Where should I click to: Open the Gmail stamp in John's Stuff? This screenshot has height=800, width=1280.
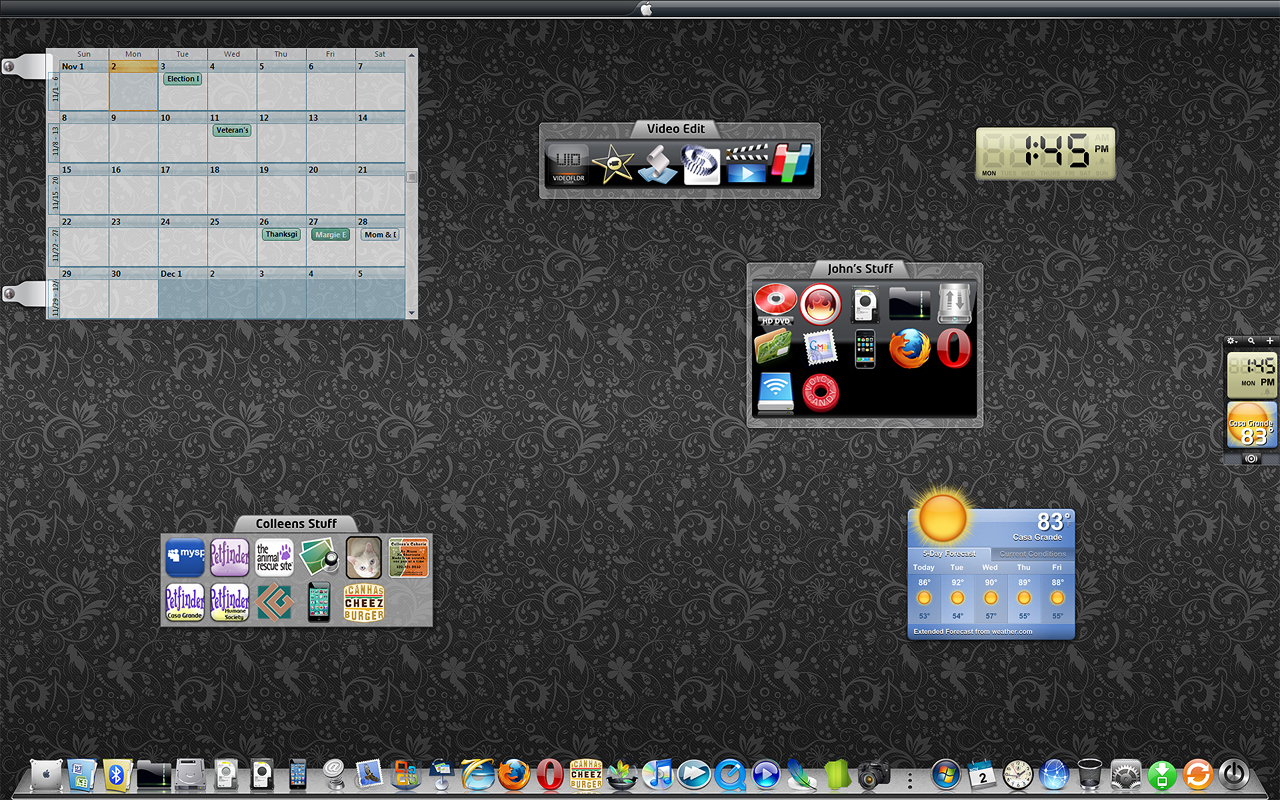820,348
